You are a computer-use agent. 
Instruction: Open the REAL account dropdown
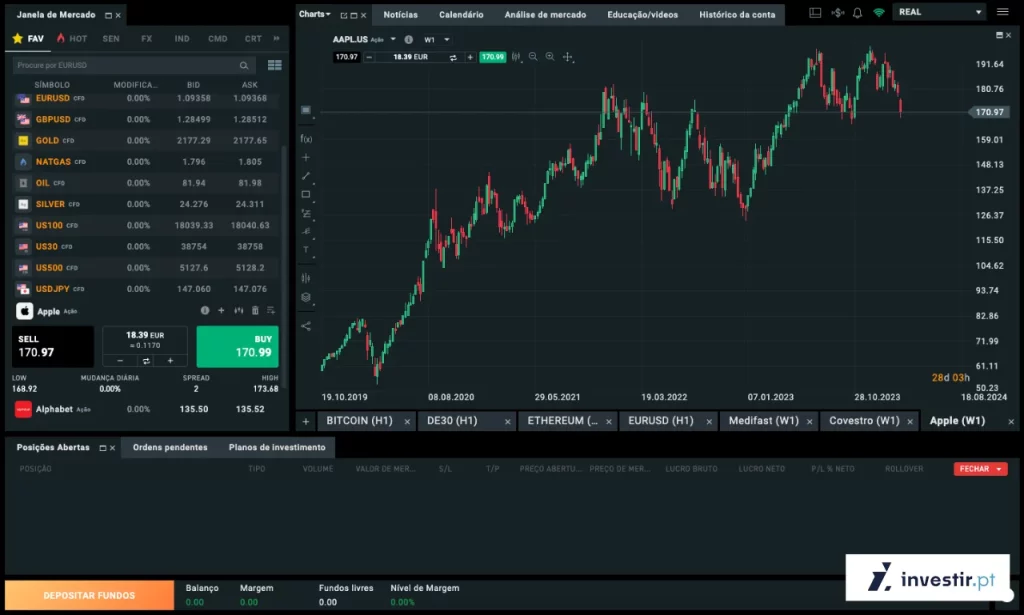(x=939, y=12)
